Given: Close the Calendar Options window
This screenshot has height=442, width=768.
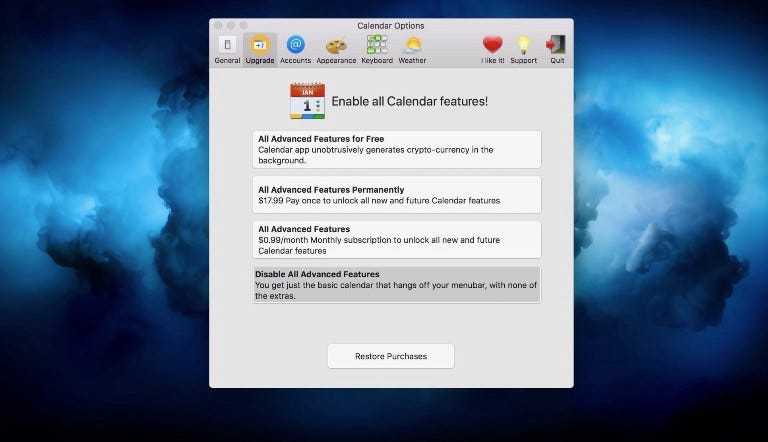Looking at the screenshot, I should coord(218,25).
